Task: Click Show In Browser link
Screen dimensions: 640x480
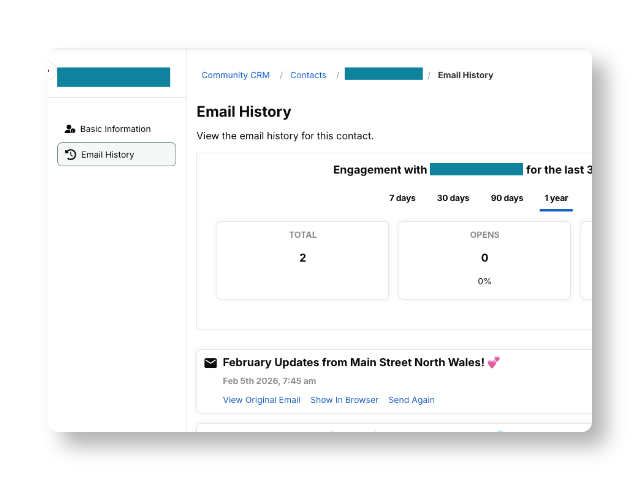Action: (x=344, y=400)
